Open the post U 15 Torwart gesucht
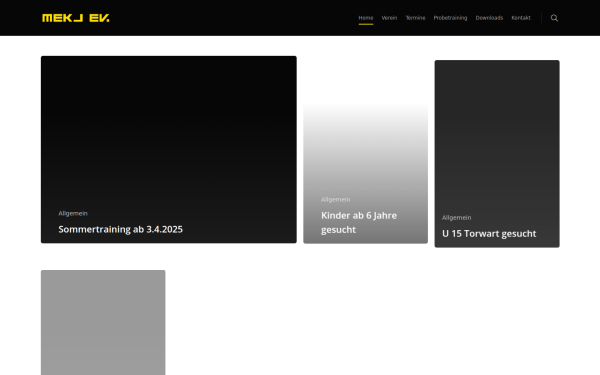The width and height of the screenshot is (600, 375). (x=489, y=233)
